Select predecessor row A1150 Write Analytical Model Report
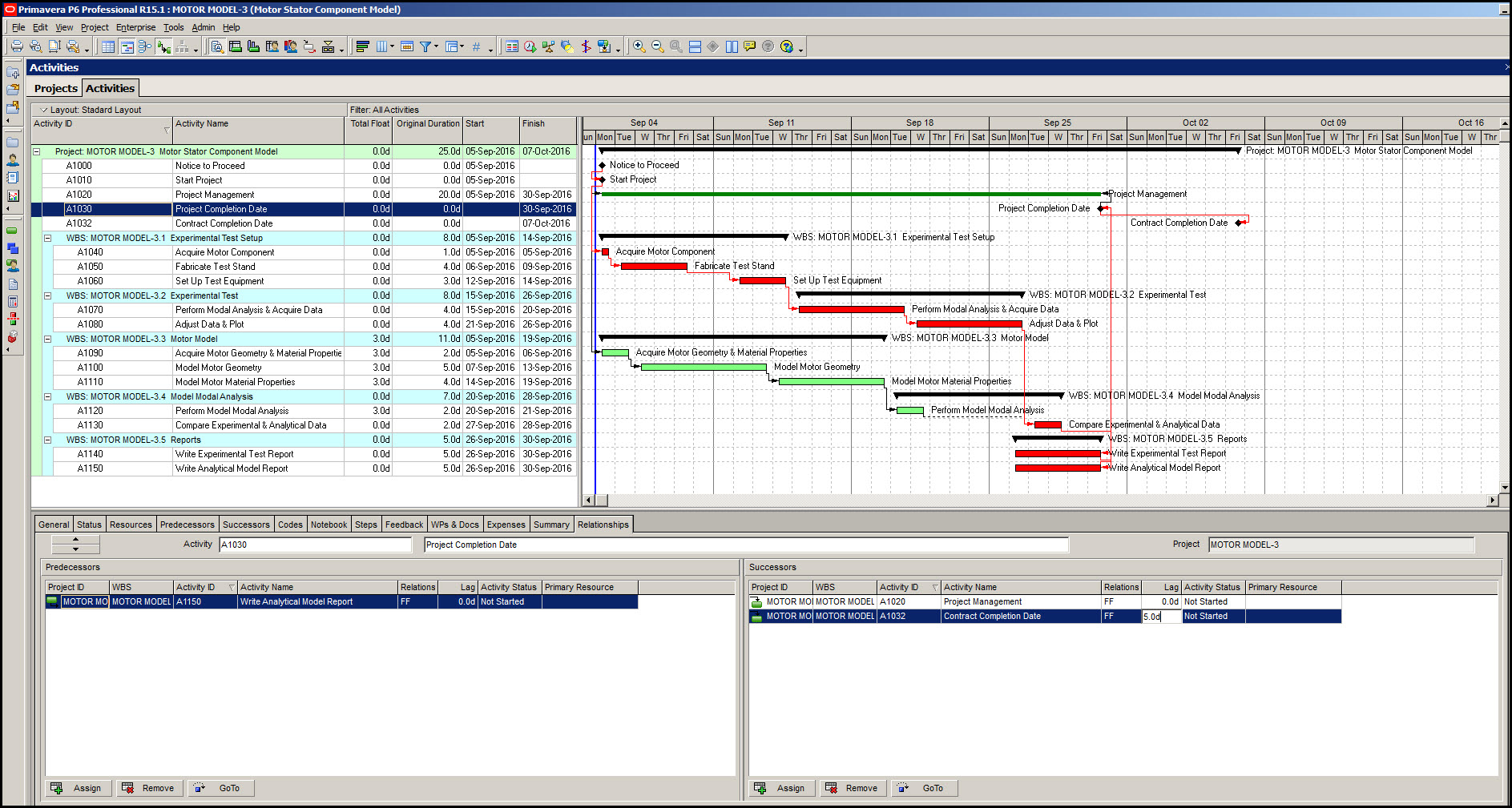This screenshot has height=808, width=1512. [x=342, y=602]
